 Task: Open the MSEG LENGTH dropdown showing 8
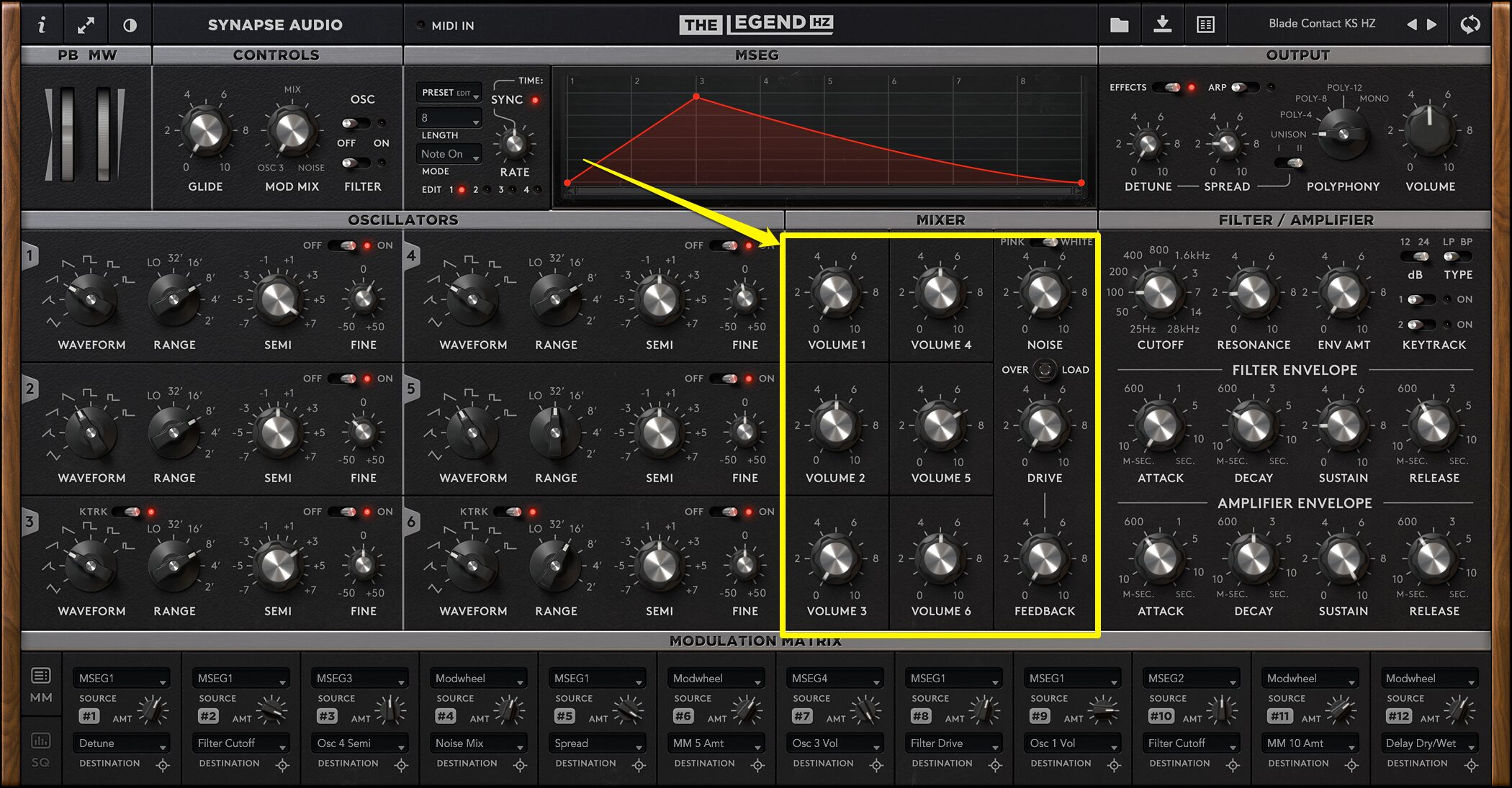[449, 117]
